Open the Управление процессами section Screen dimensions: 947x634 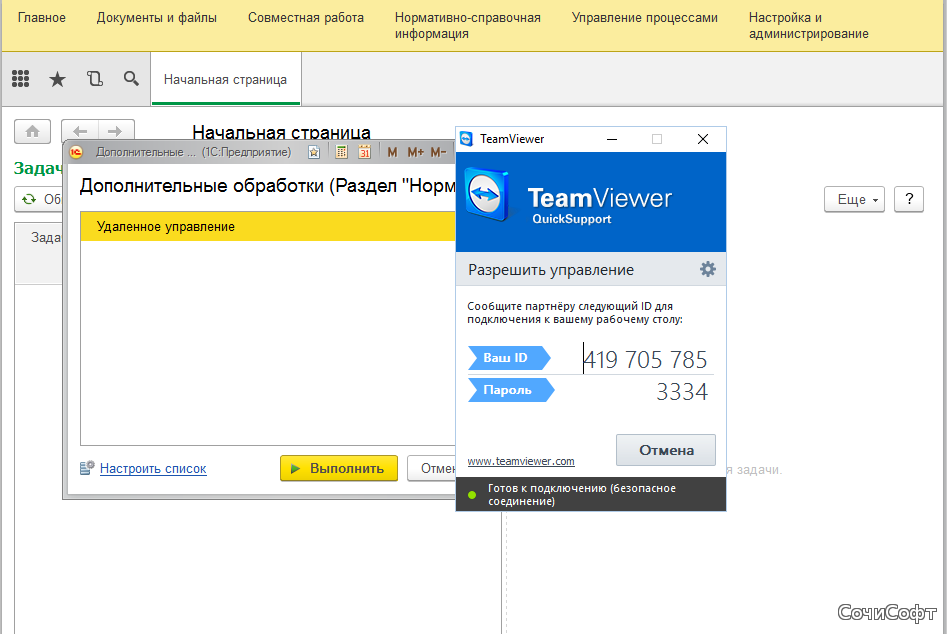click(x=644, y=18)
